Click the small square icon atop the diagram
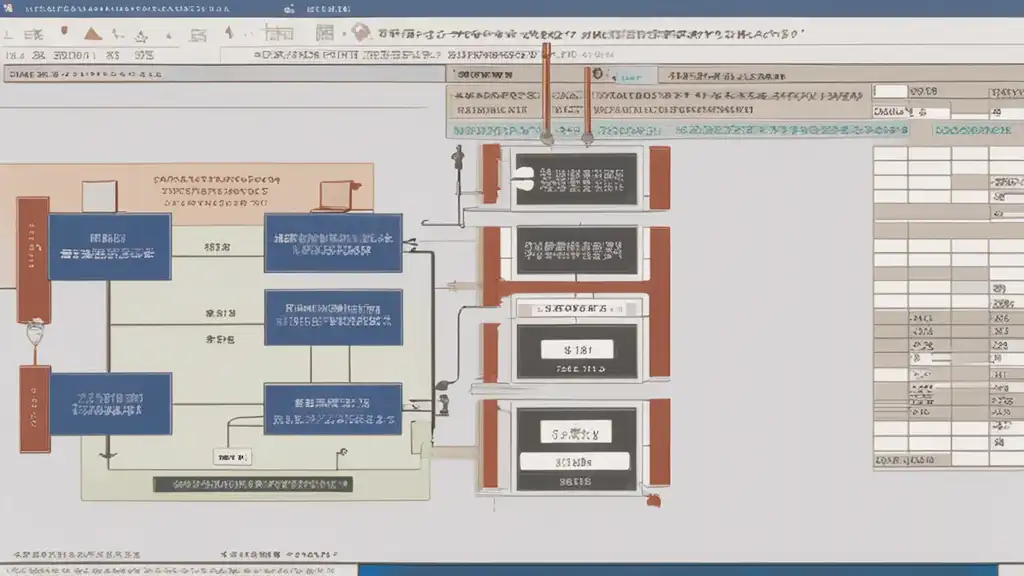Viewport: 1024px width, 576px height. pos(99,195)
